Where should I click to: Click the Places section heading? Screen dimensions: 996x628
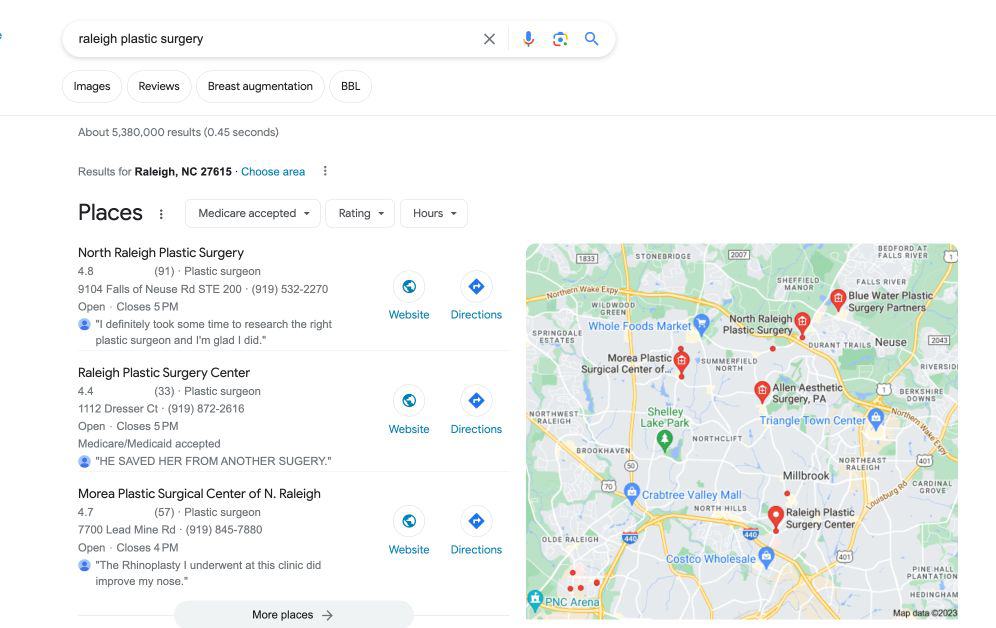click(111, 213)
